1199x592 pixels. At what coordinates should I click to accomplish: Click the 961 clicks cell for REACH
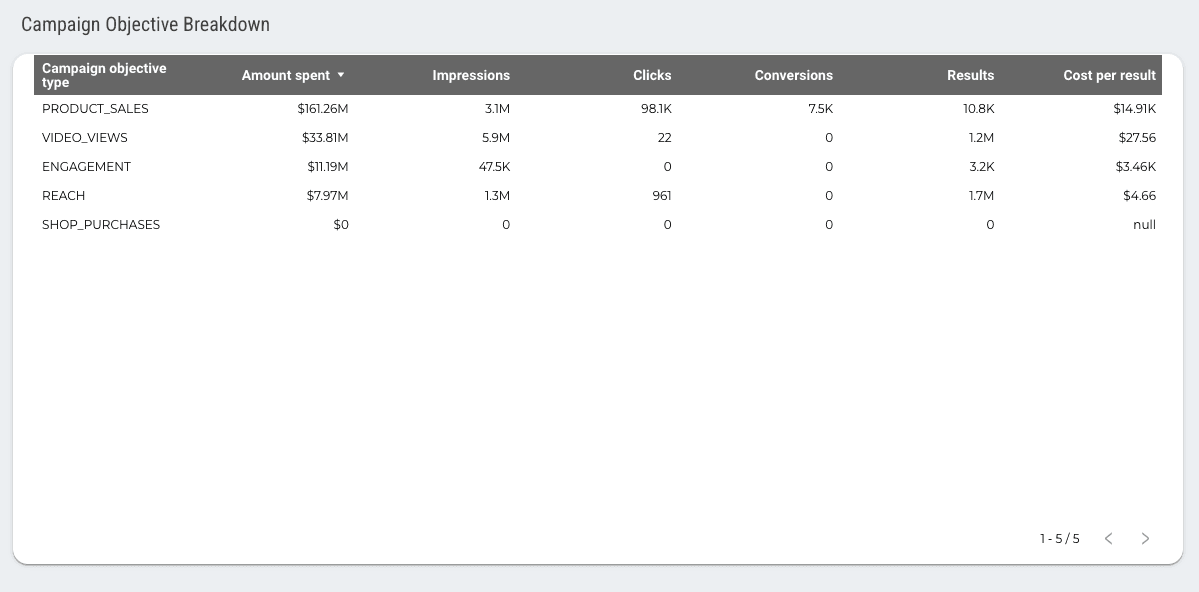pos(661,196)
